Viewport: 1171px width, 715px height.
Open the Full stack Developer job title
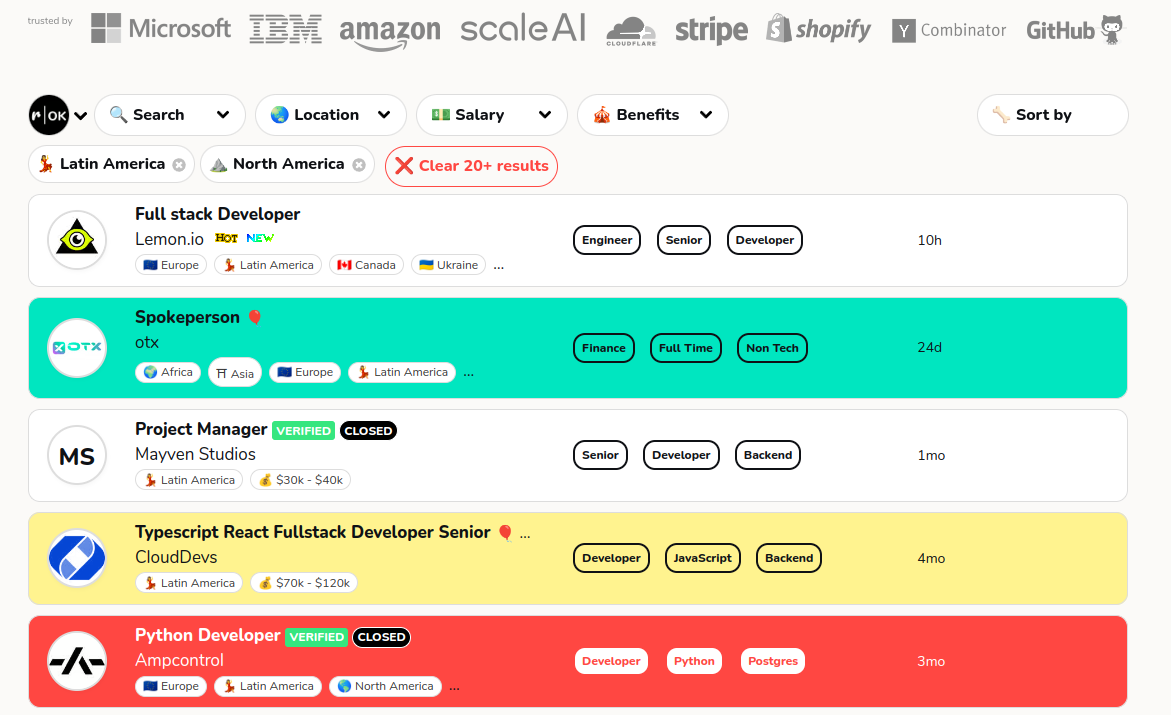217,214
